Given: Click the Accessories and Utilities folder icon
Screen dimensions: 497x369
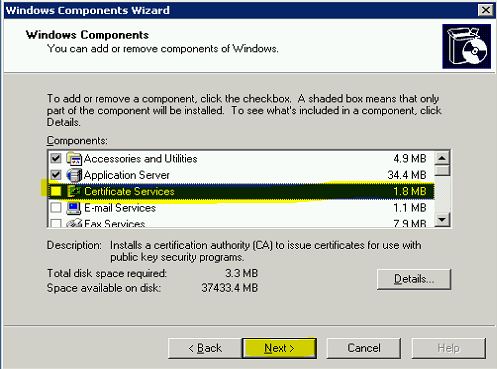Looking at the screenshot, I should point(74,159).
